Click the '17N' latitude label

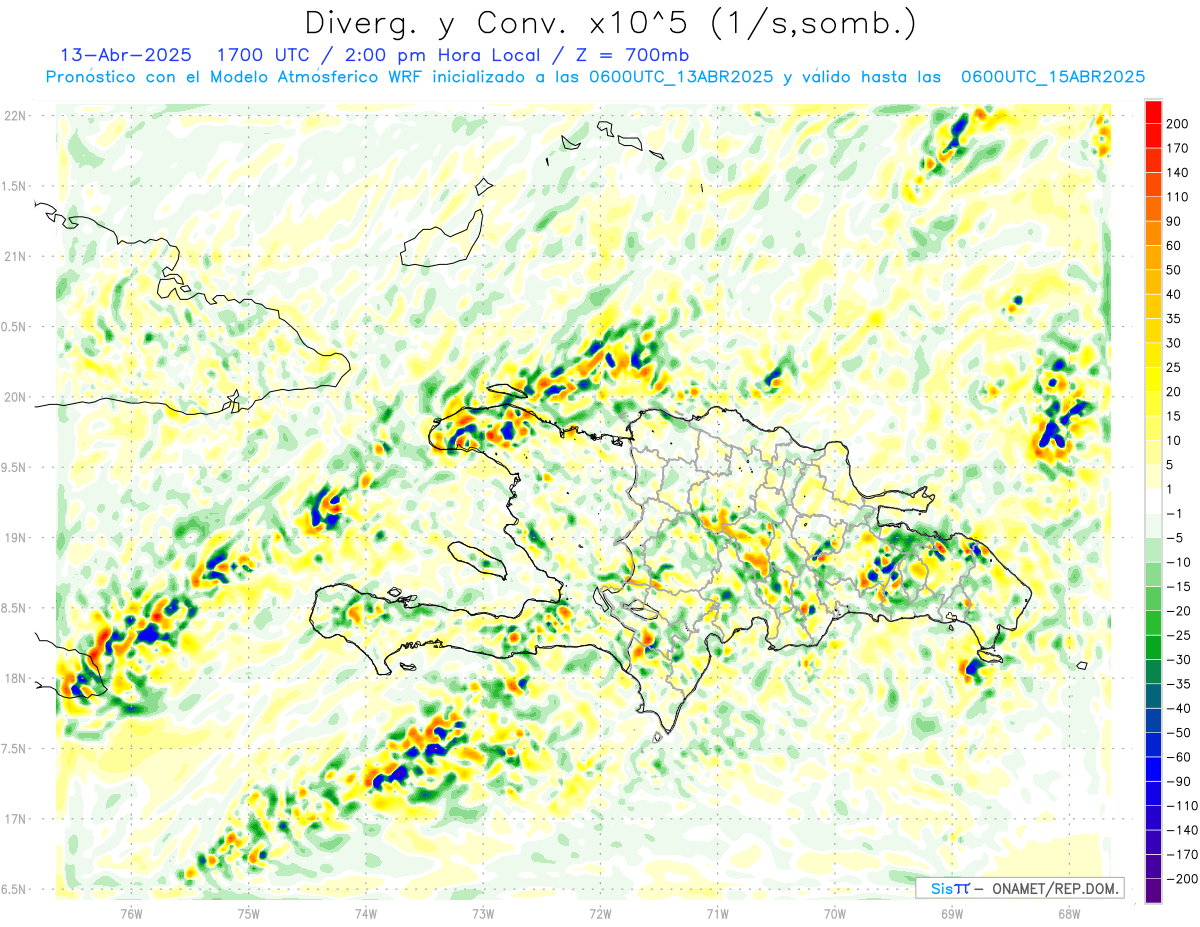pos(14,819)
